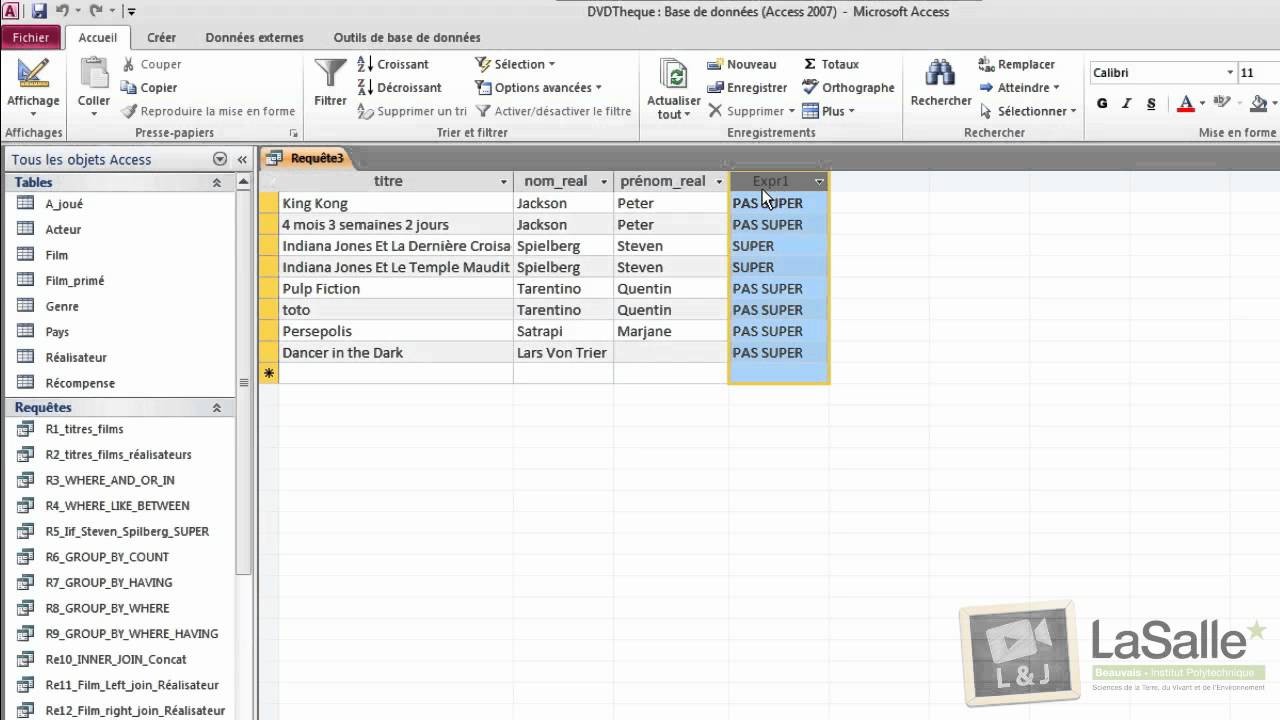Click the Nouveau record button
Image resolution: width=1280 pixels, height=720 pixels.
pos(741,64)
